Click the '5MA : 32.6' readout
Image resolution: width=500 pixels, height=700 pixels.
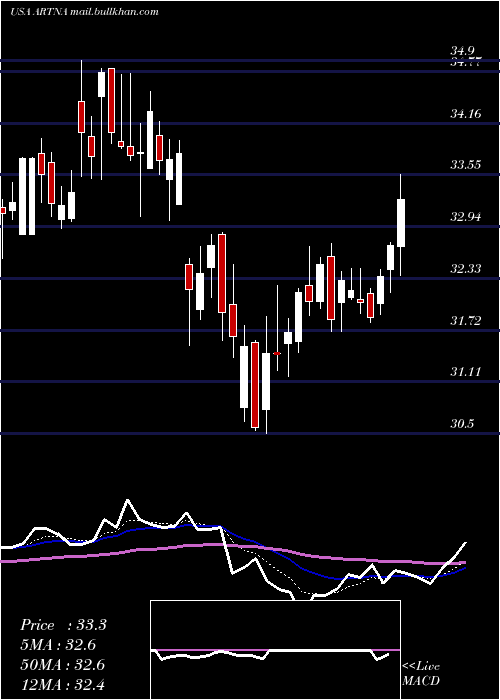click(58, 645)
